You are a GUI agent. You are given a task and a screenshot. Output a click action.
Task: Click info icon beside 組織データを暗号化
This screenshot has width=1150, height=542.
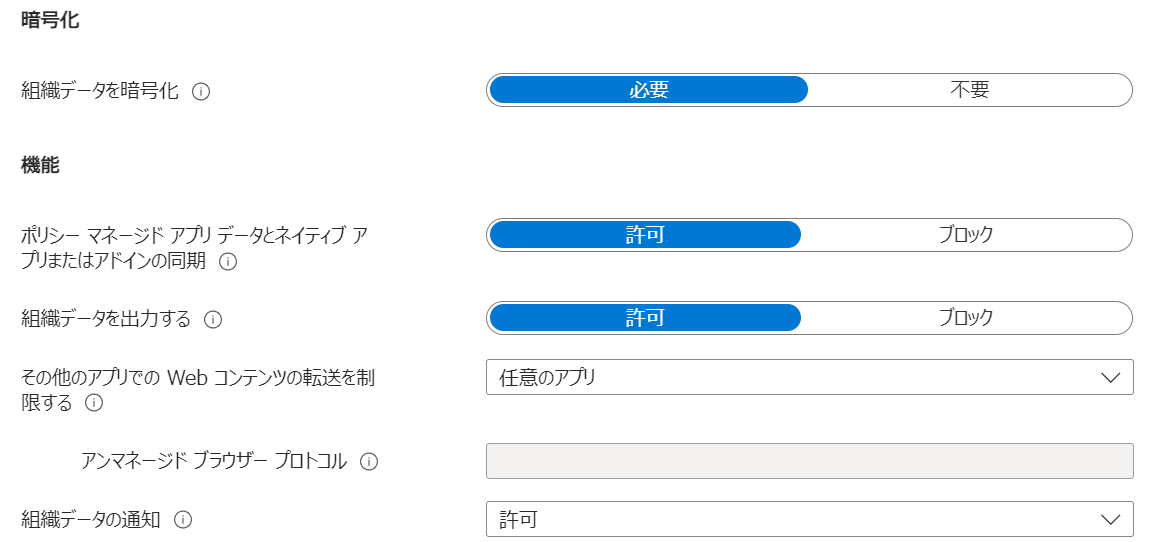click(x=201, y=92)
